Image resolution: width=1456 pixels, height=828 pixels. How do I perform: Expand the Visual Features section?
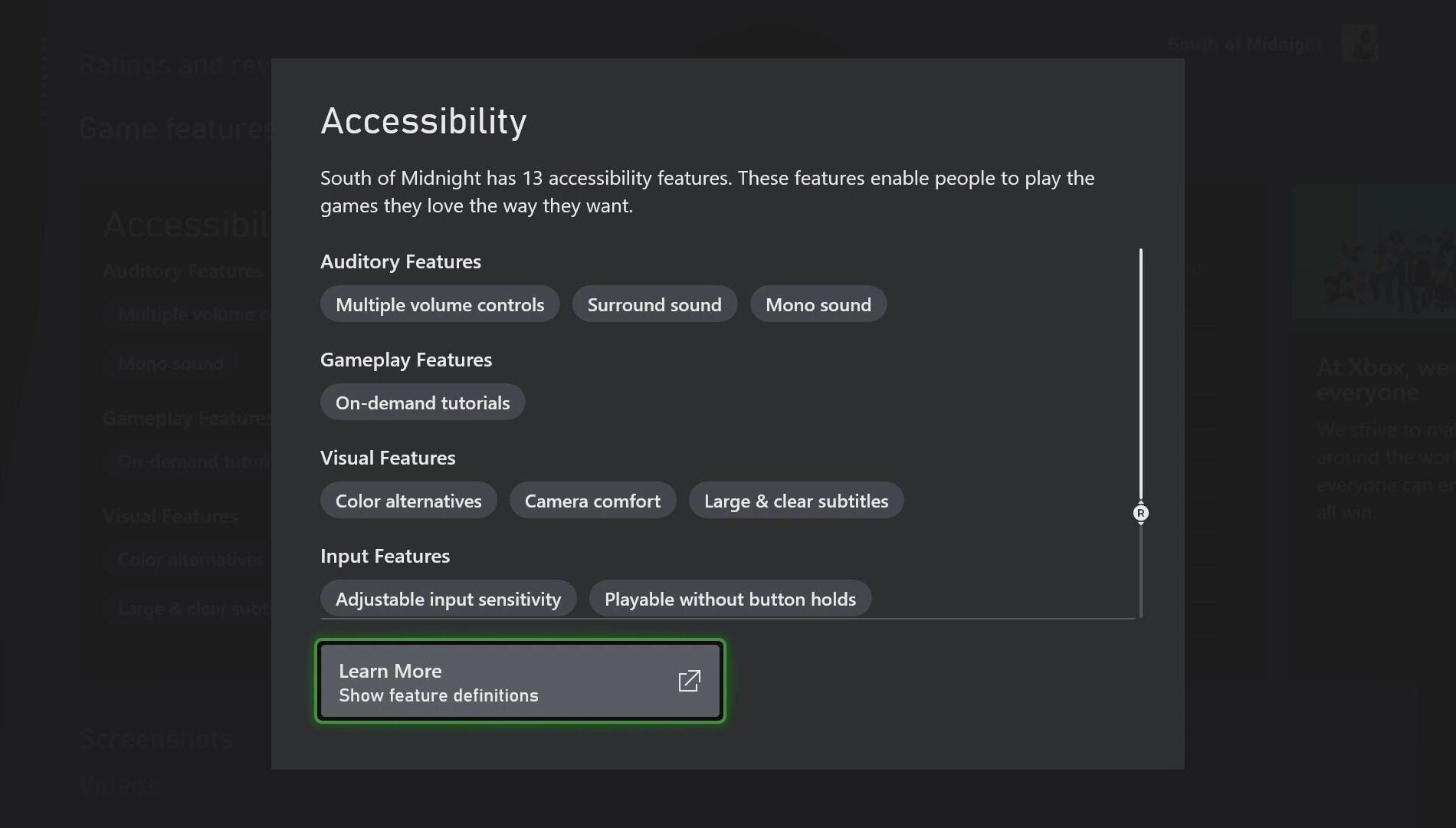387,457
